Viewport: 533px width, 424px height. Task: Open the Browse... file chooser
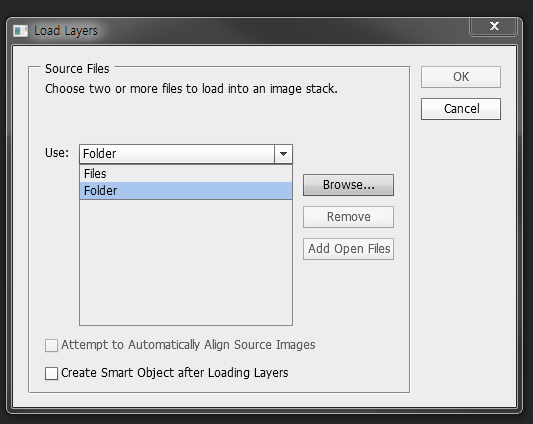tap(348, 185)
